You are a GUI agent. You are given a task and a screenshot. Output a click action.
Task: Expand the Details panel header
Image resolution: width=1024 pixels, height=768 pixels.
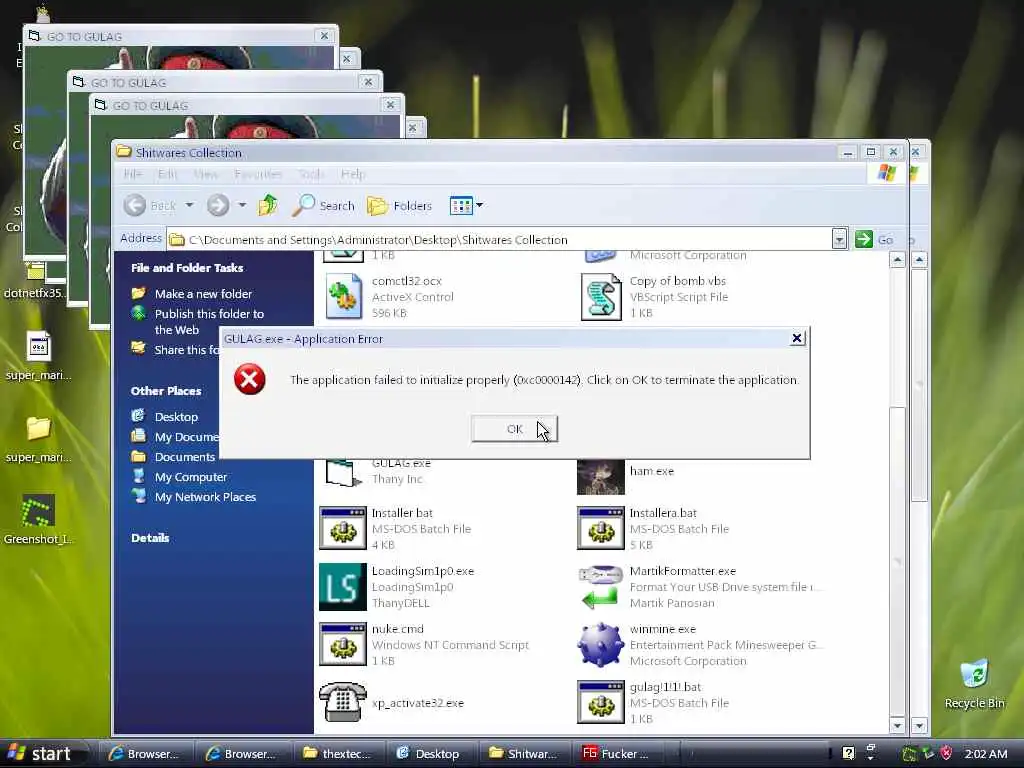[x=150, y=537]
